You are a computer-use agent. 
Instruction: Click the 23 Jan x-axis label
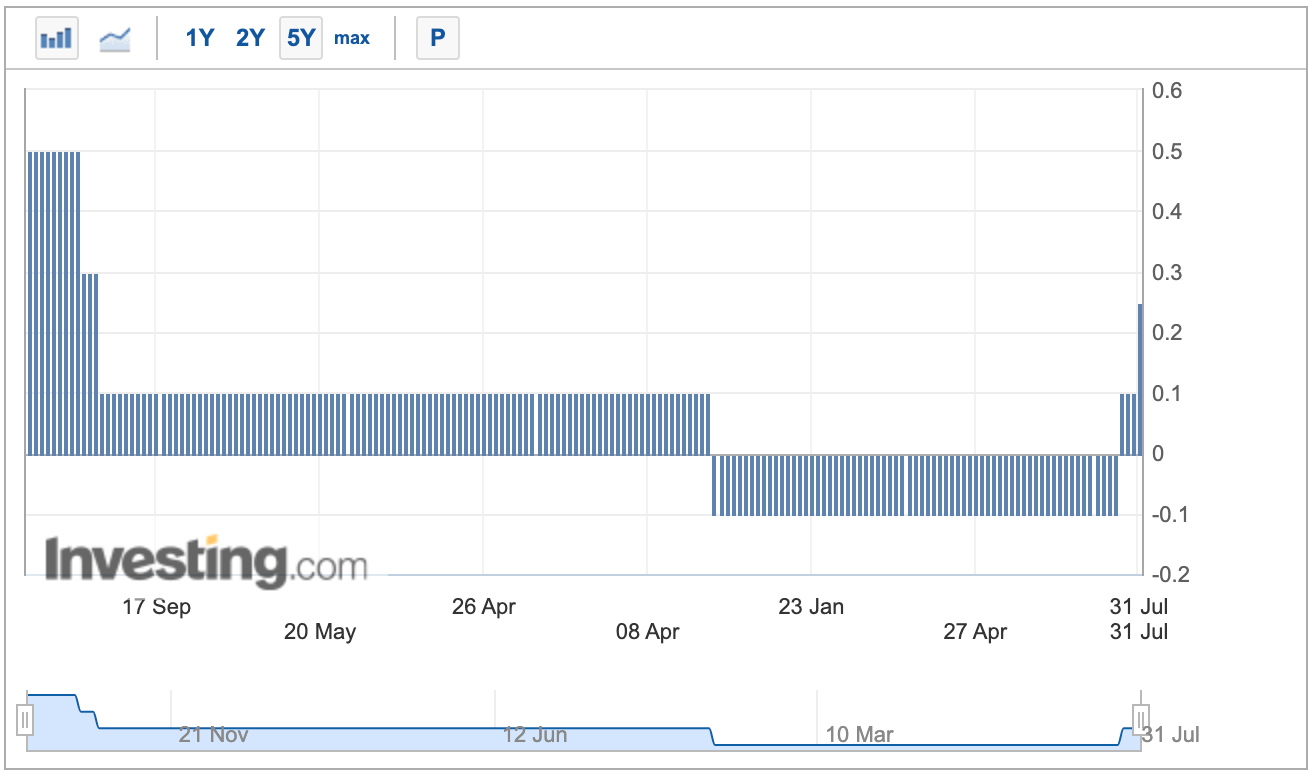coord(811,607)
